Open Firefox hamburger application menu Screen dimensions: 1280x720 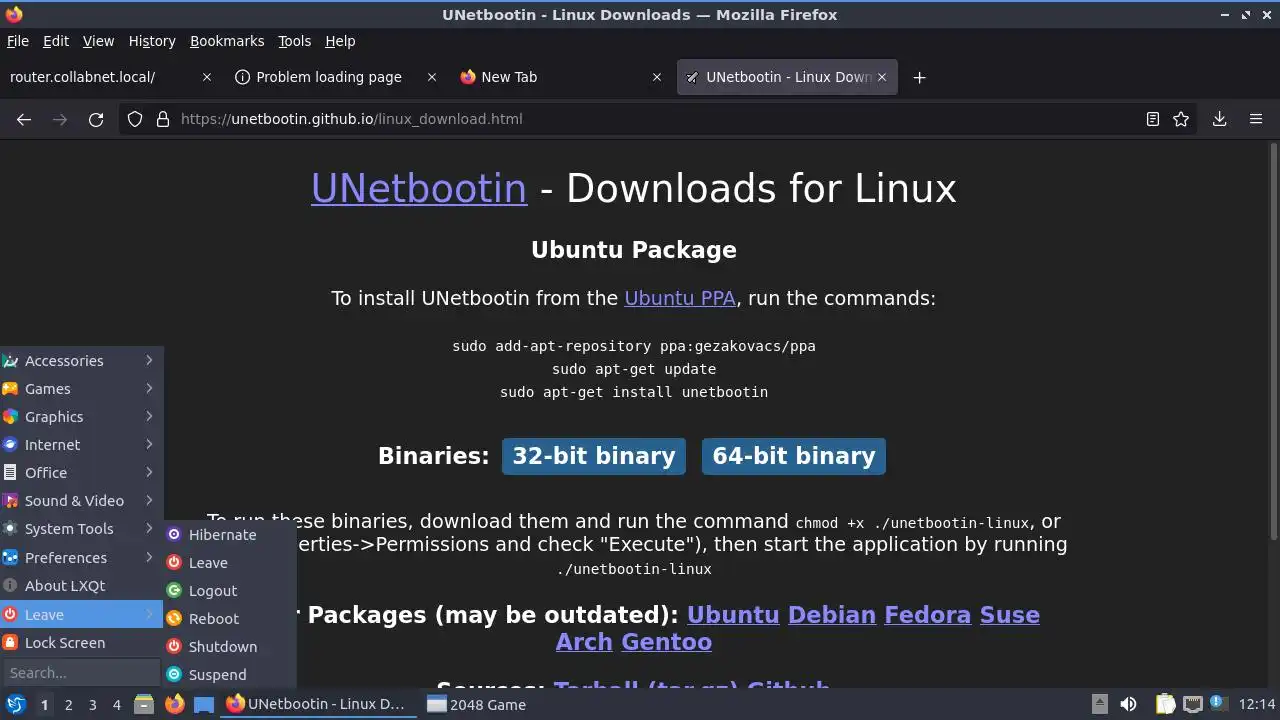coord(1256,119)
